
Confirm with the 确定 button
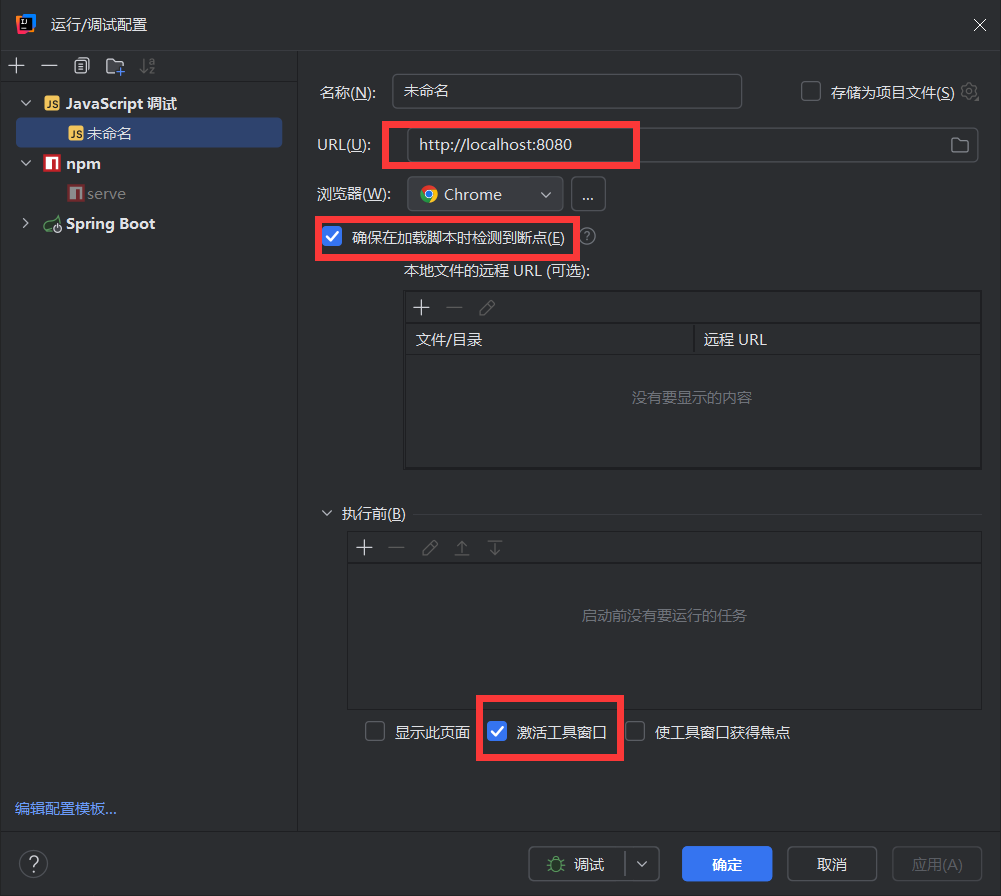click(x=727, y=864)
